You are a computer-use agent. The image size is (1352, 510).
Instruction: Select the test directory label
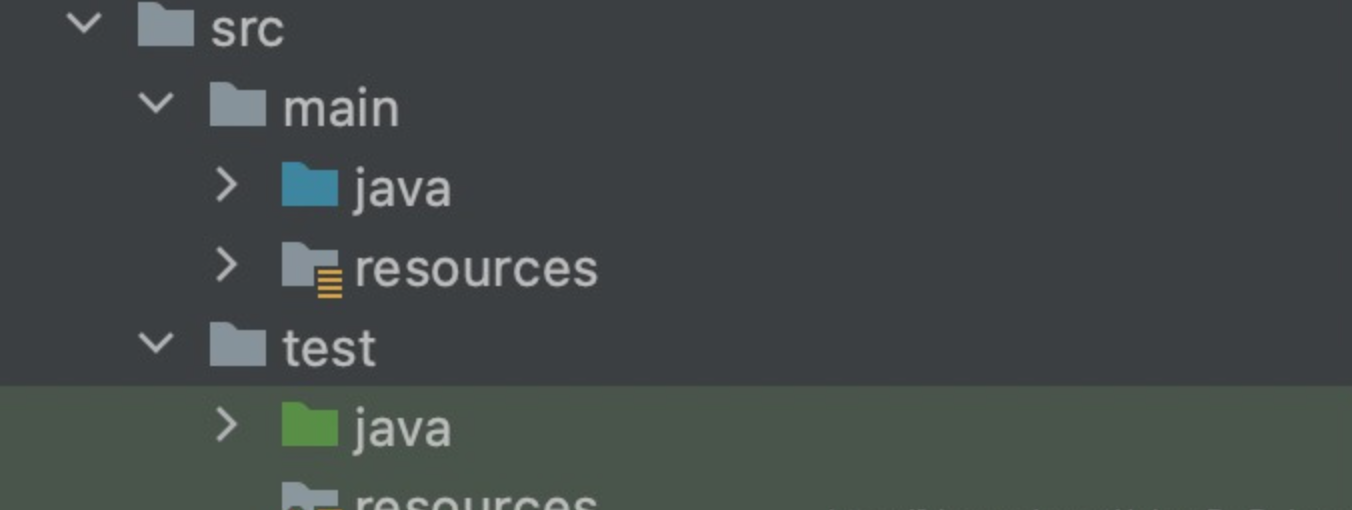[x=329, y=349]
